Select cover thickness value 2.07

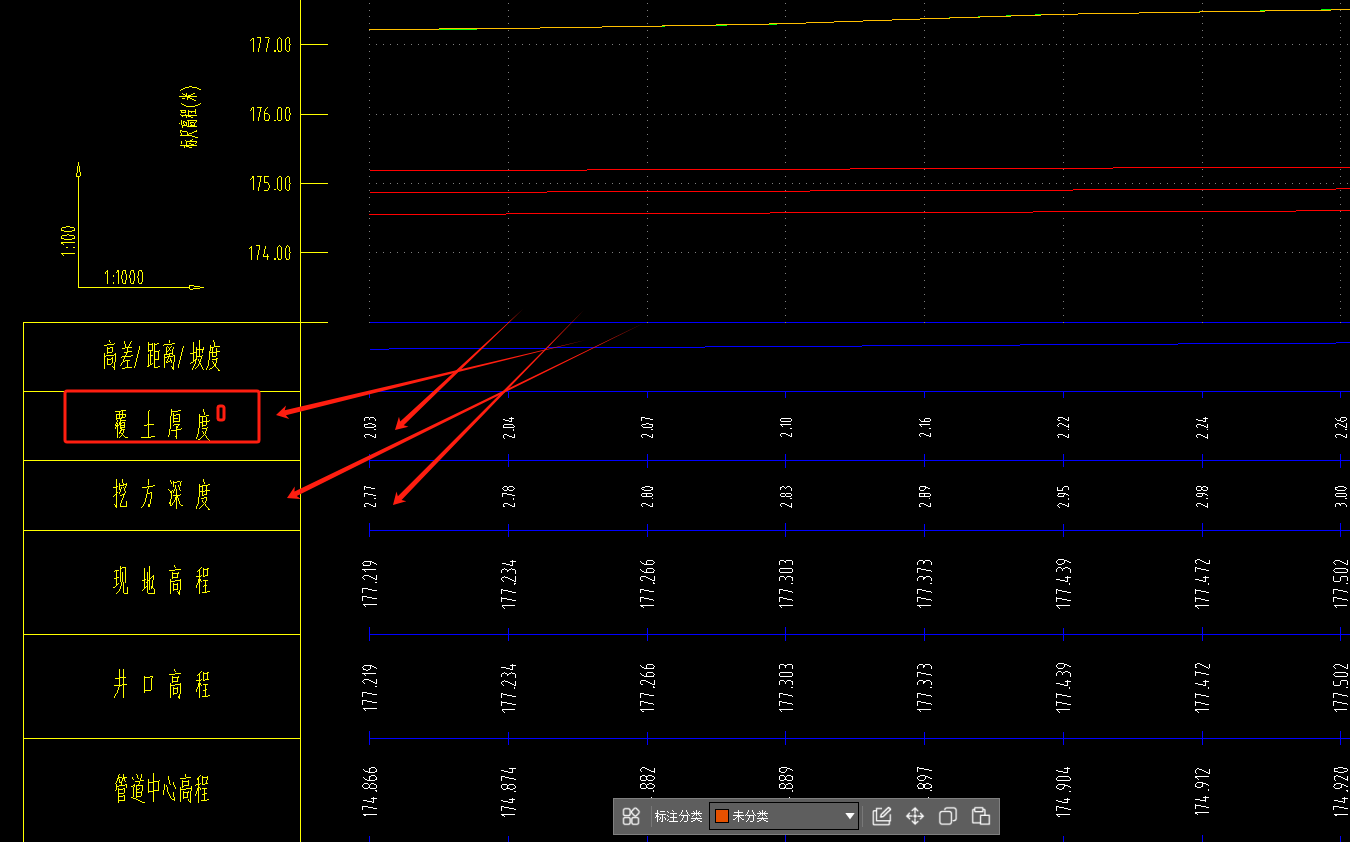pyautogui.click(x=648, y=427)
